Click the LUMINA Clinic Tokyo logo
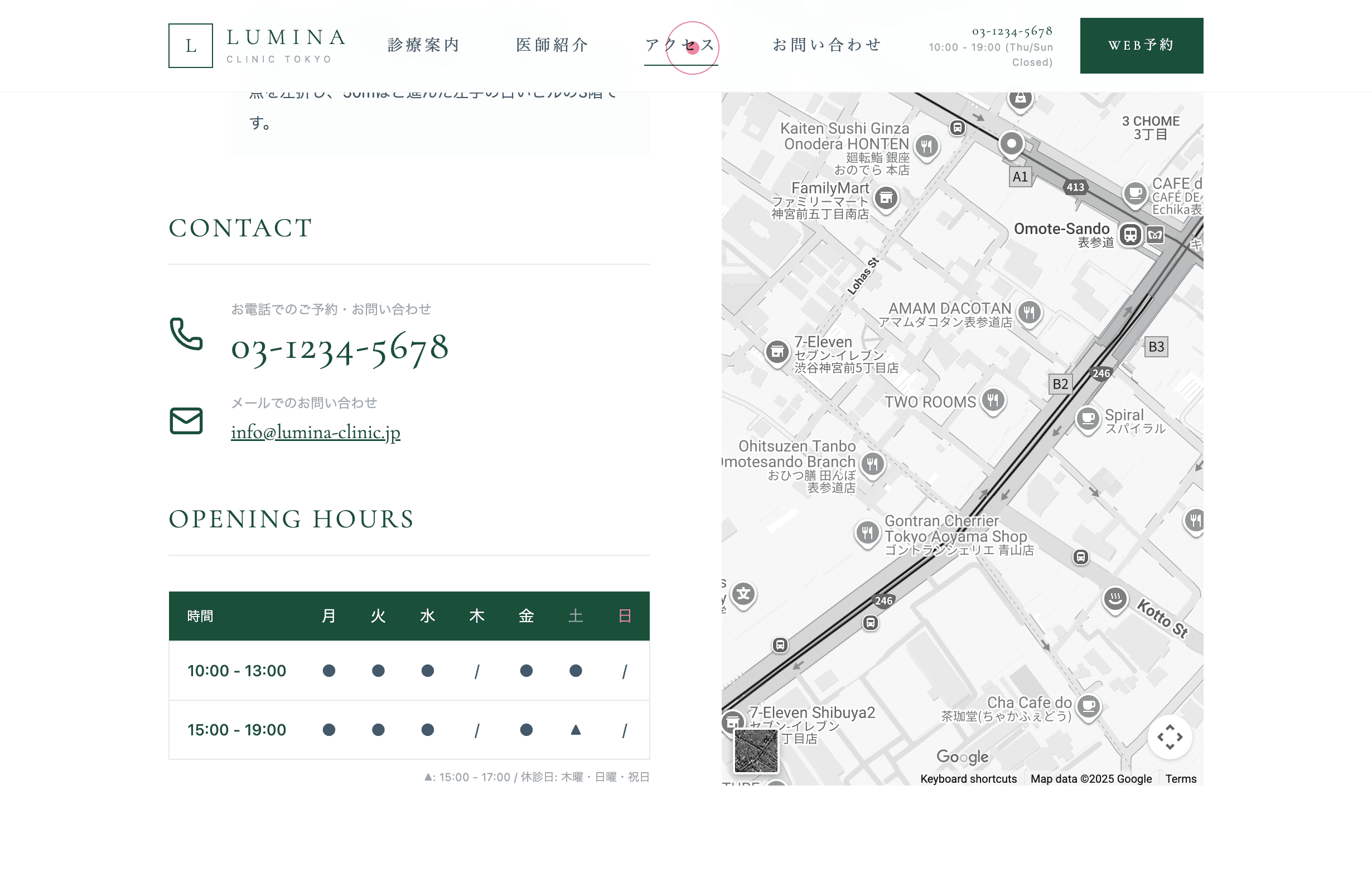This screenshot has height=892, width=1372. 258,46
